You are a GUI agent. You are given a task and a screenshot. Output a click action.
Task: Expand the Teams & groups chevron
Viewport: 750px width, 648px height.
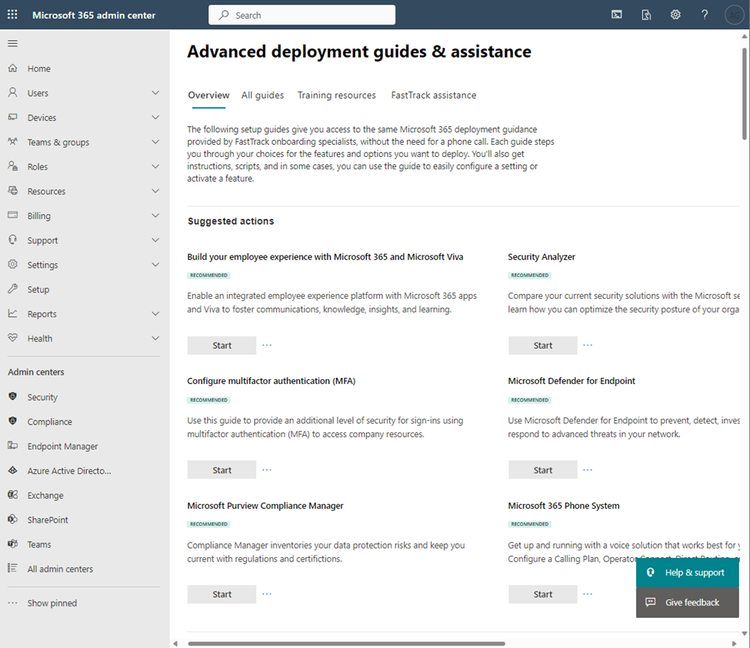(155, 142)
